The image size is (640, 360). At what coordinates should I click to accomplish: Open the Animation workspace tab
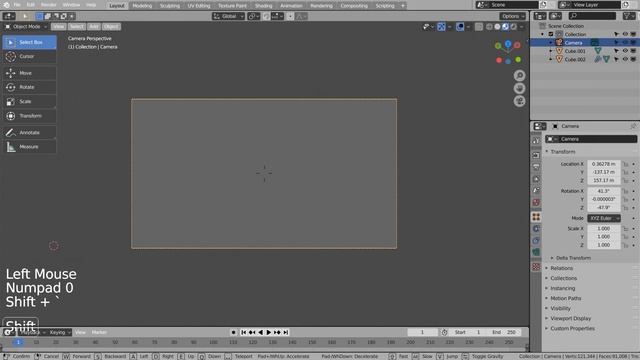coord(291,6)
